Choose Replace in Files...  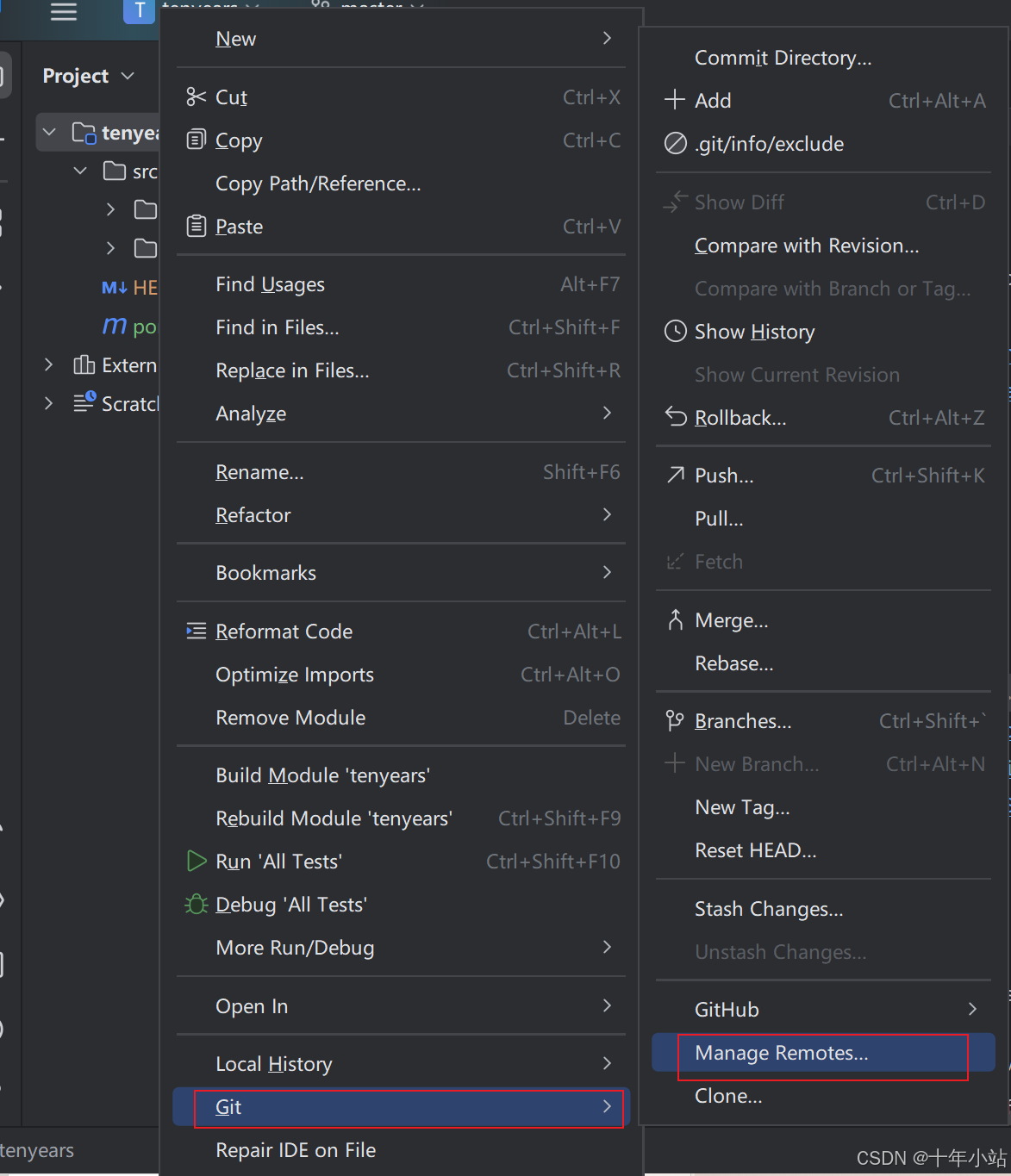(402, 370)
